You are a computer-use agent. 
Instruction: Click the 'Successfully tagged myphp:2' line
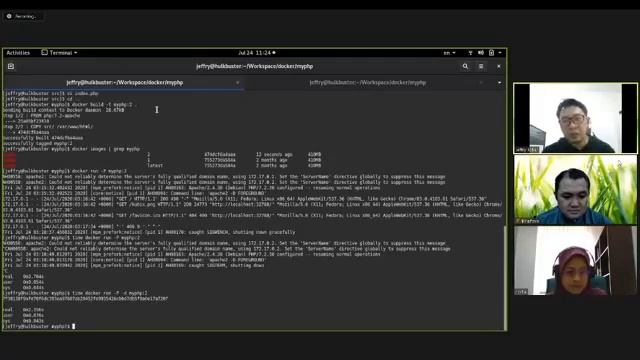(38, 143)
